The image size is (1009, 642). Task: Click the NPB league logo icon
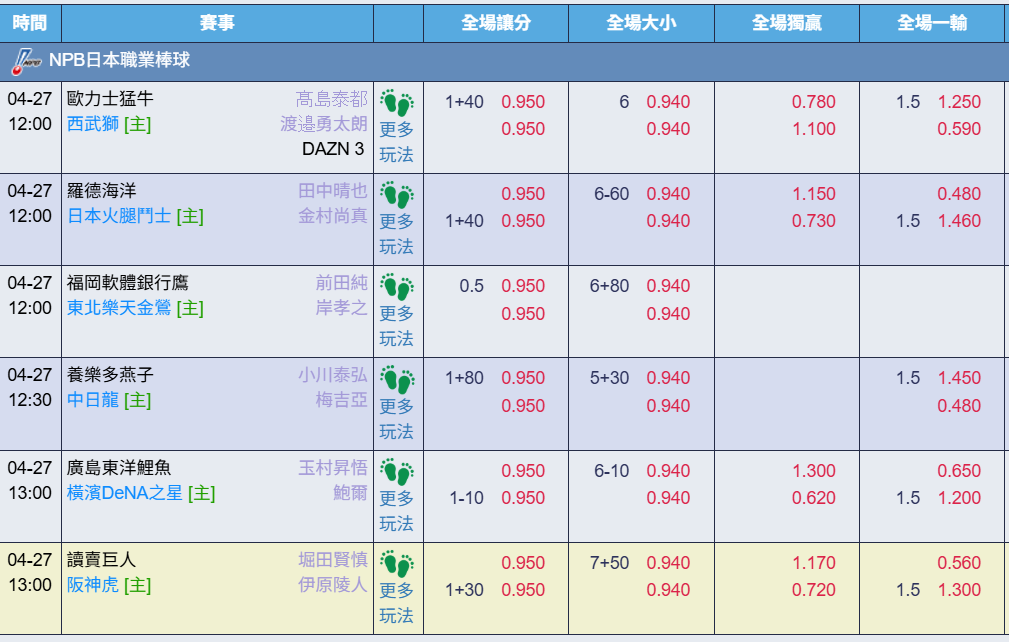(x=27, y=61)
